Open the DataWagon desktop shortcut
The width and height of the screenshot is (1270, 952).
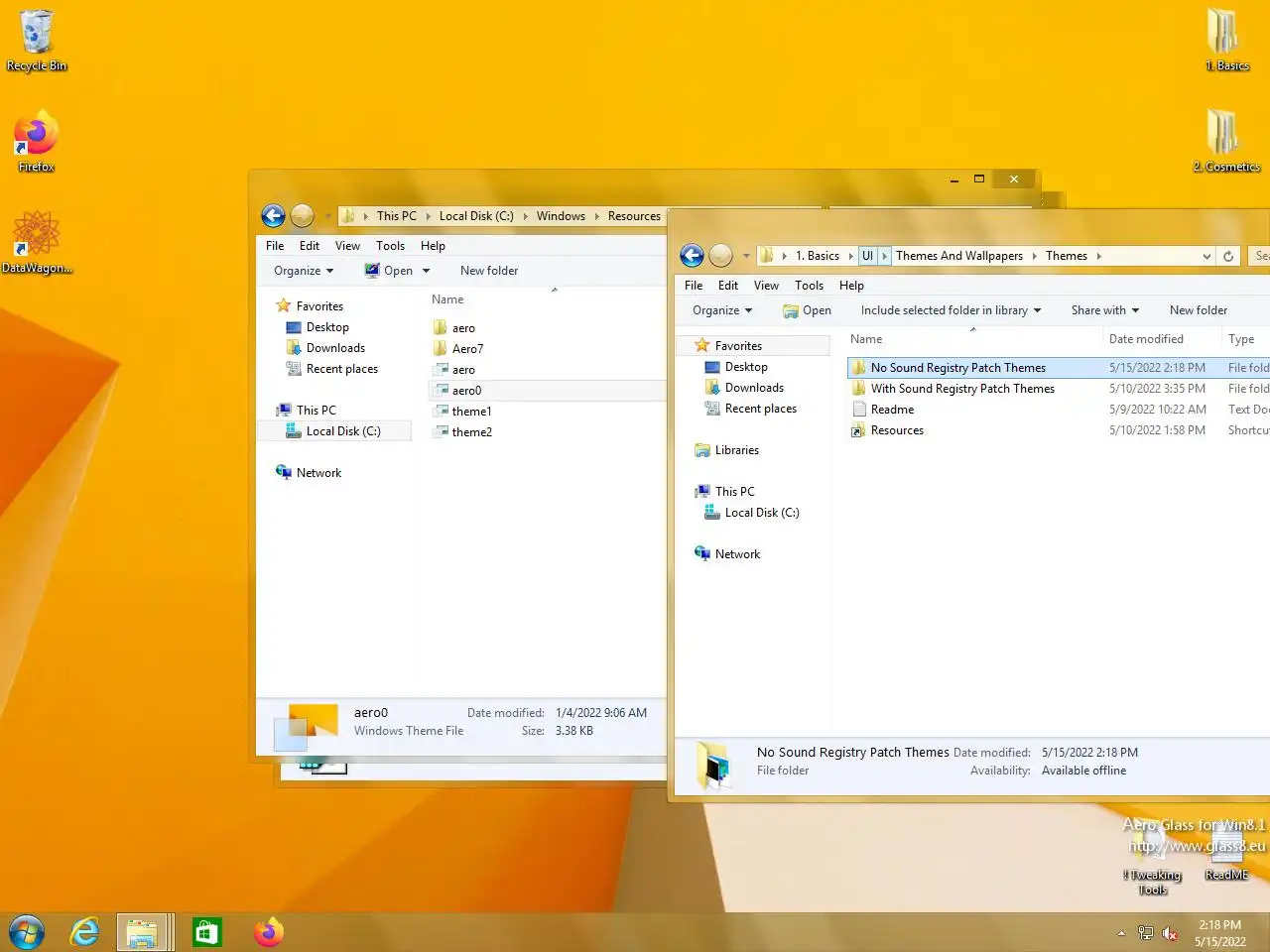[x=37, y=242]
